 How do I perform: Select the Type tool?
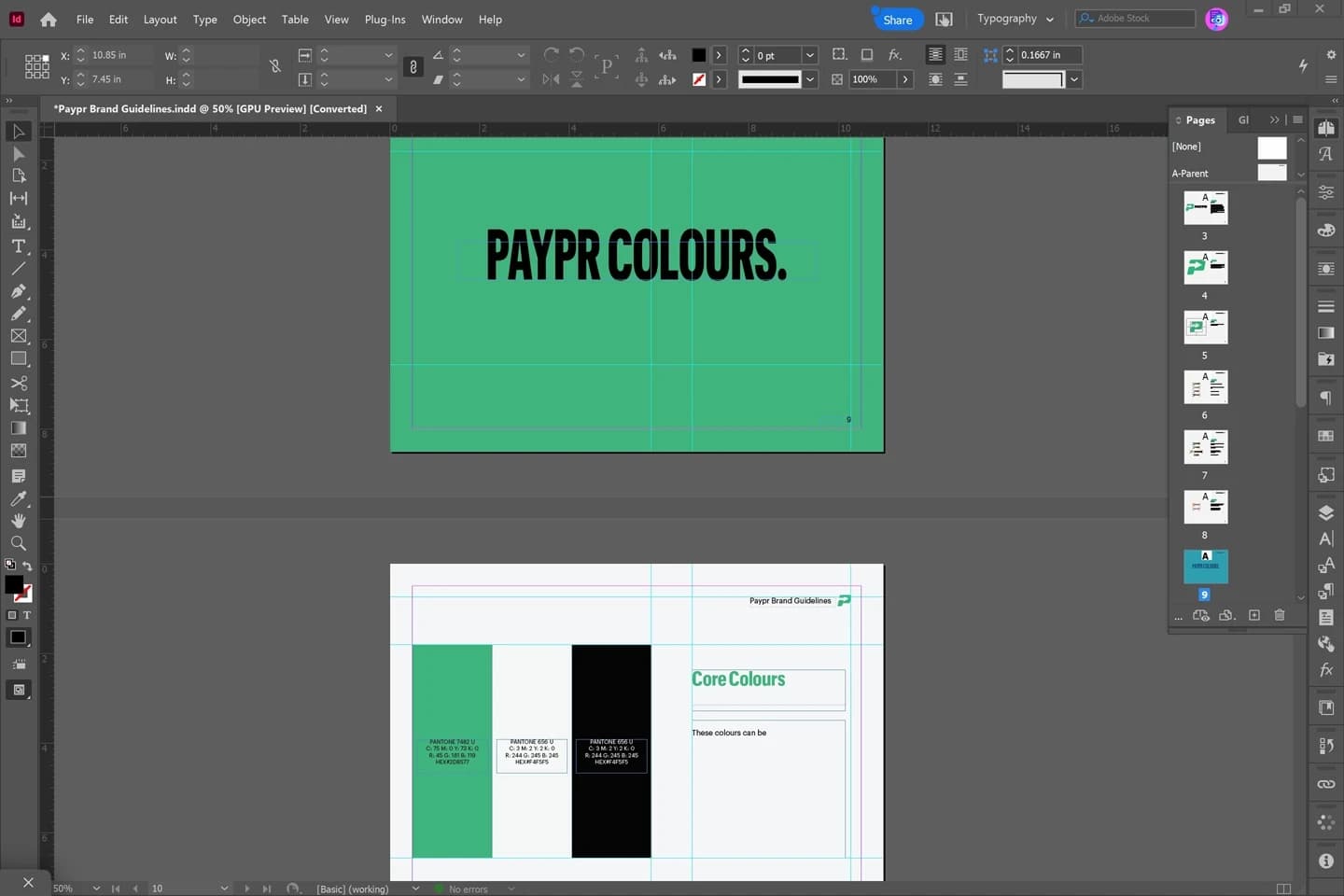click(18, 246)
